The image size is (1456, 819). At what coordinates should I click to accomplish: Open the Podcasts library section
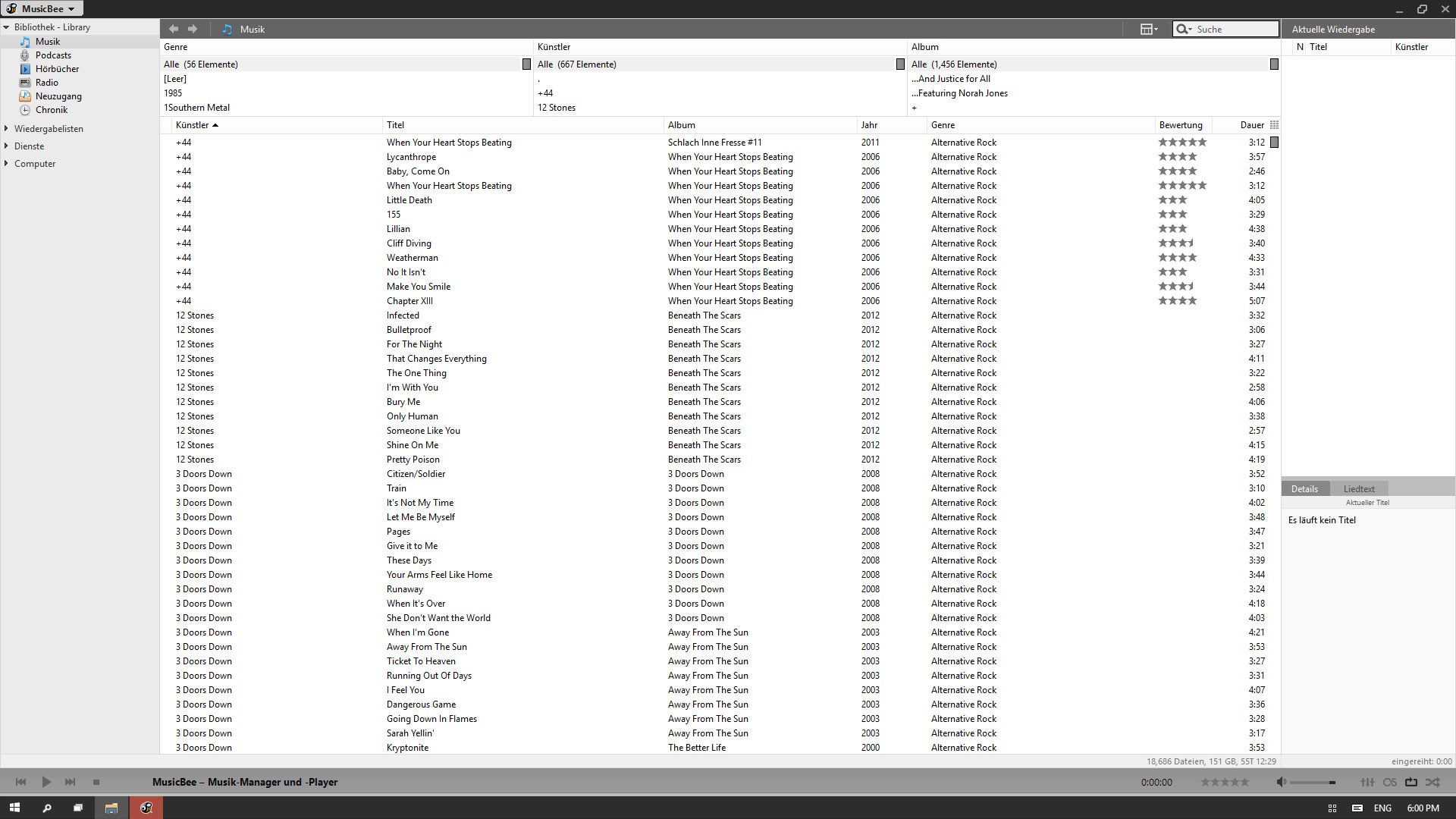click(53, 55)
